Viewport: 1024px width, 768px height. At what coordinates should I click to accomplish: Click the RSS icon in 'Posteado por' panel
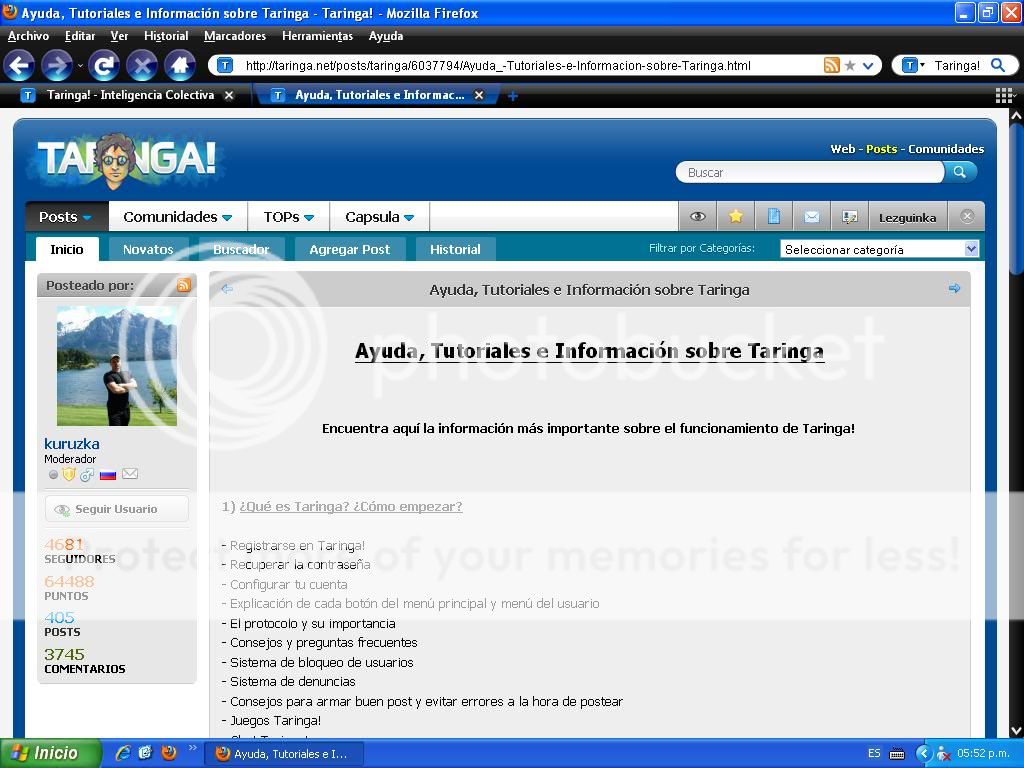[x=184, y=285]
